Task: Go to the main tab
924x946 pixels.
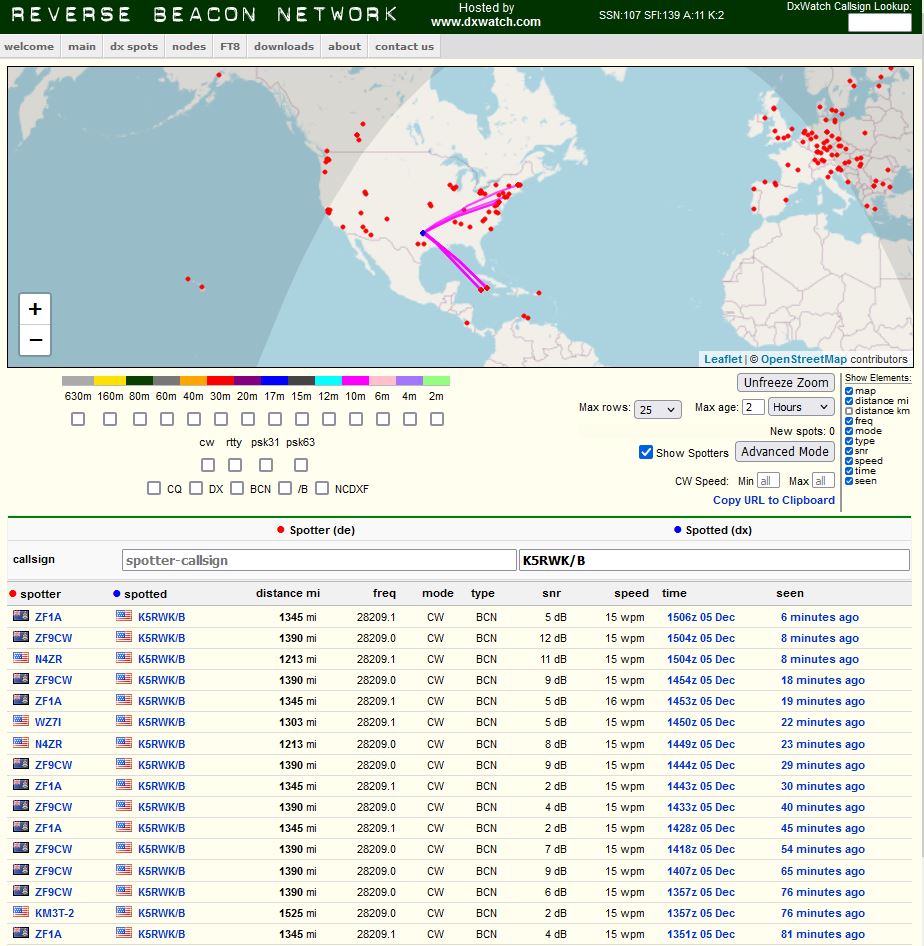Action: [81, 46]
